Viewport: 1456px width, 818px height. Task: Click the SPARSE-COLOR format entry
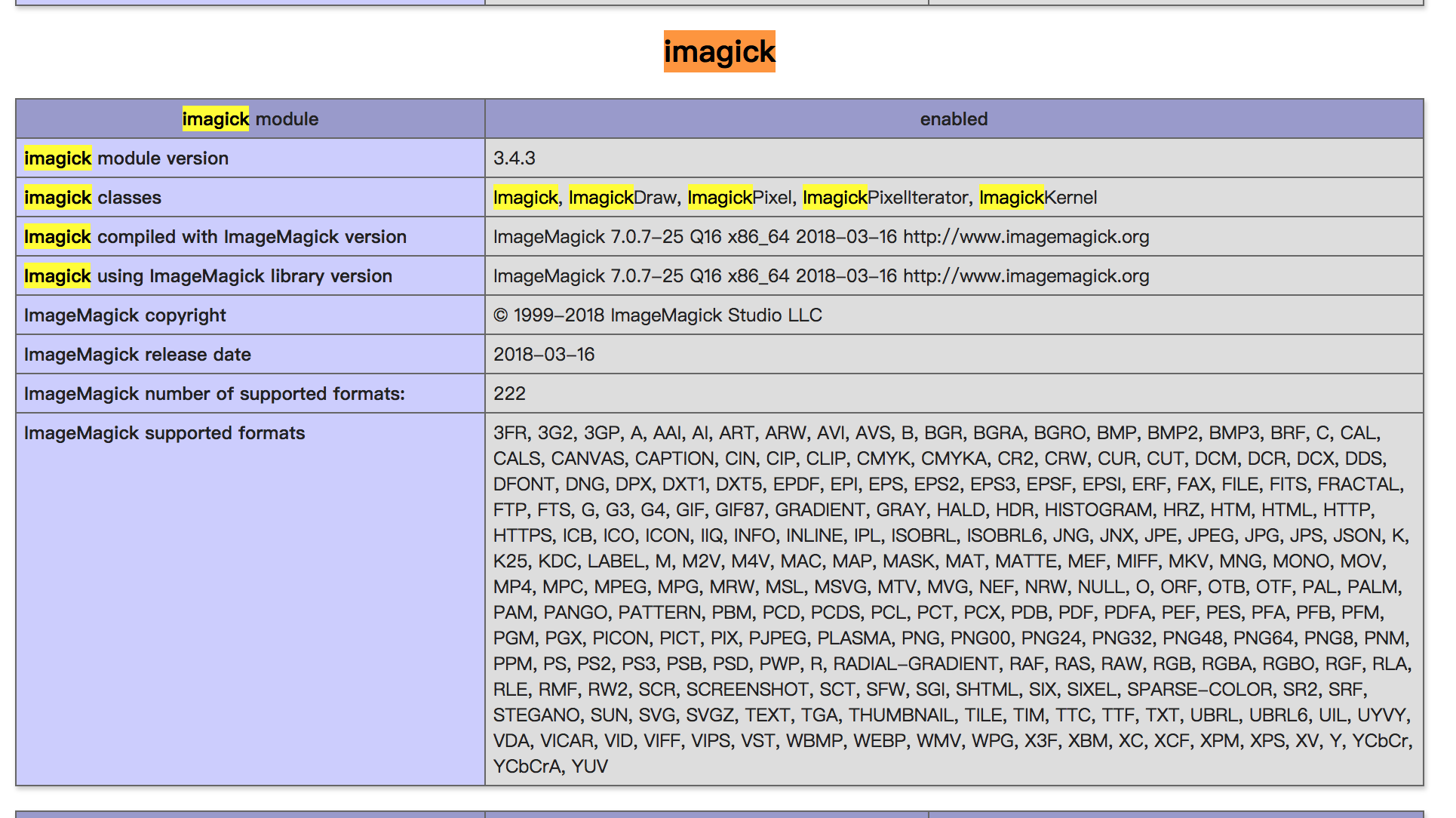pyautogui.click(x=1200, y=690)
